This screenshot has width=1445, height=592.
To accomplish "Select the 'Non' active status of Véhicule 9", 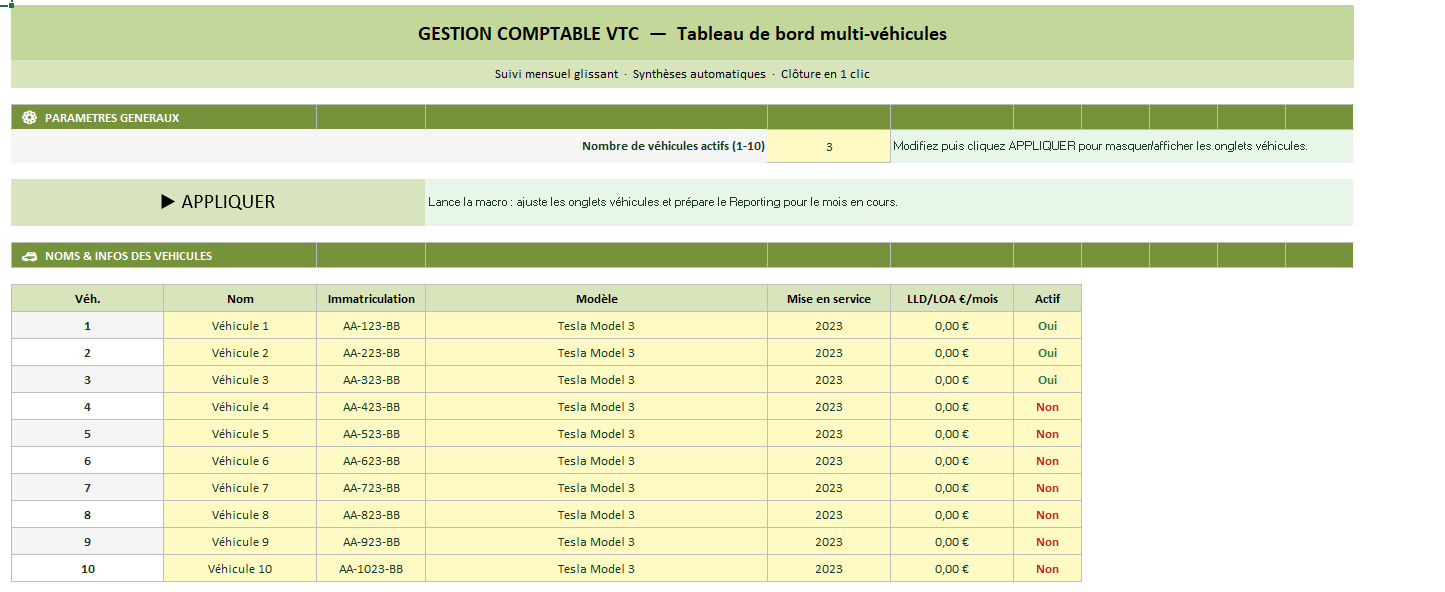I will [x=1047, y=542].
